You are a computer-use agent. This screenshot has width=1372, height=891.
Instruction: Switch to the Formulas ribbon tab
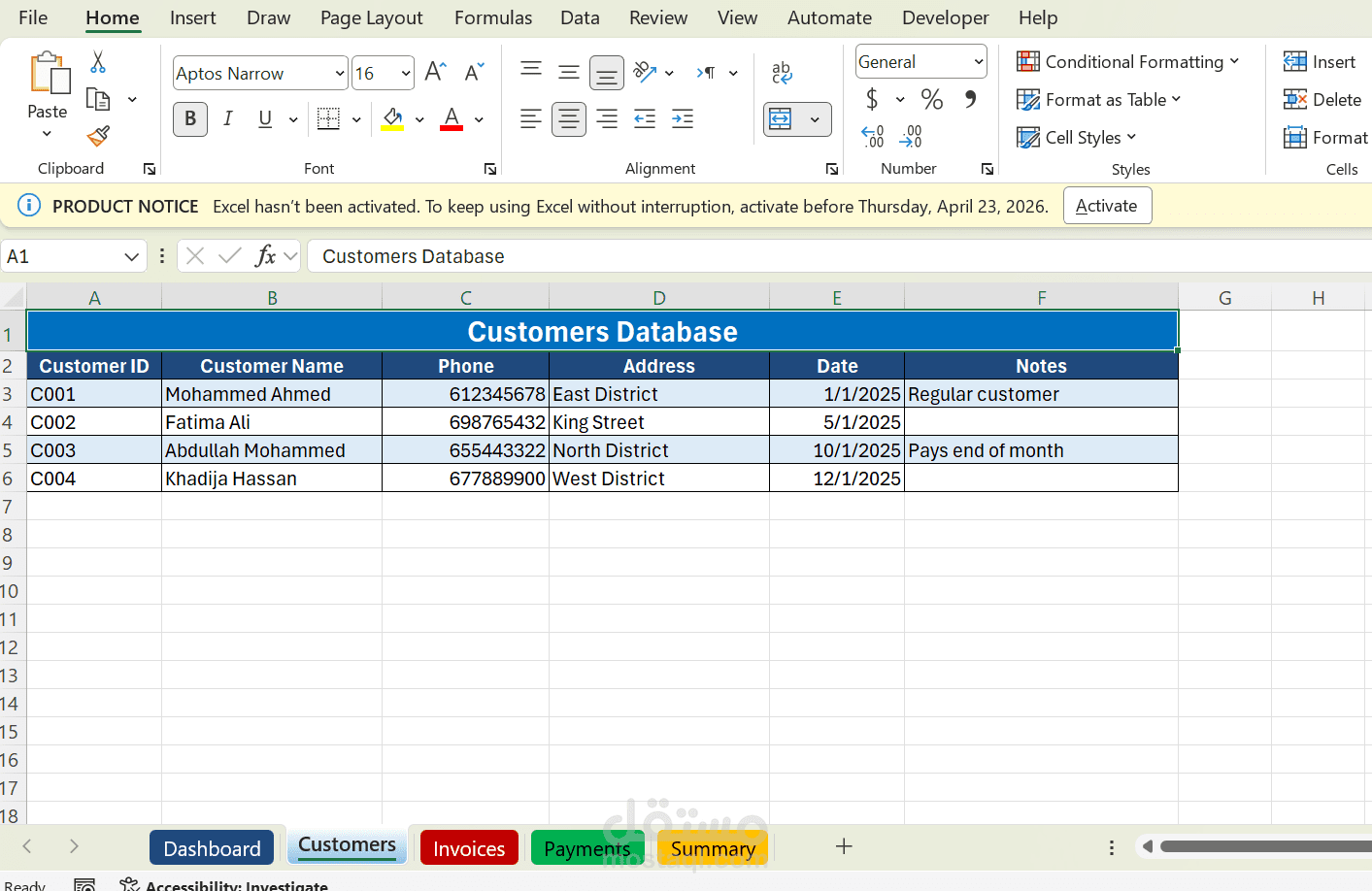tap(492, 17)
